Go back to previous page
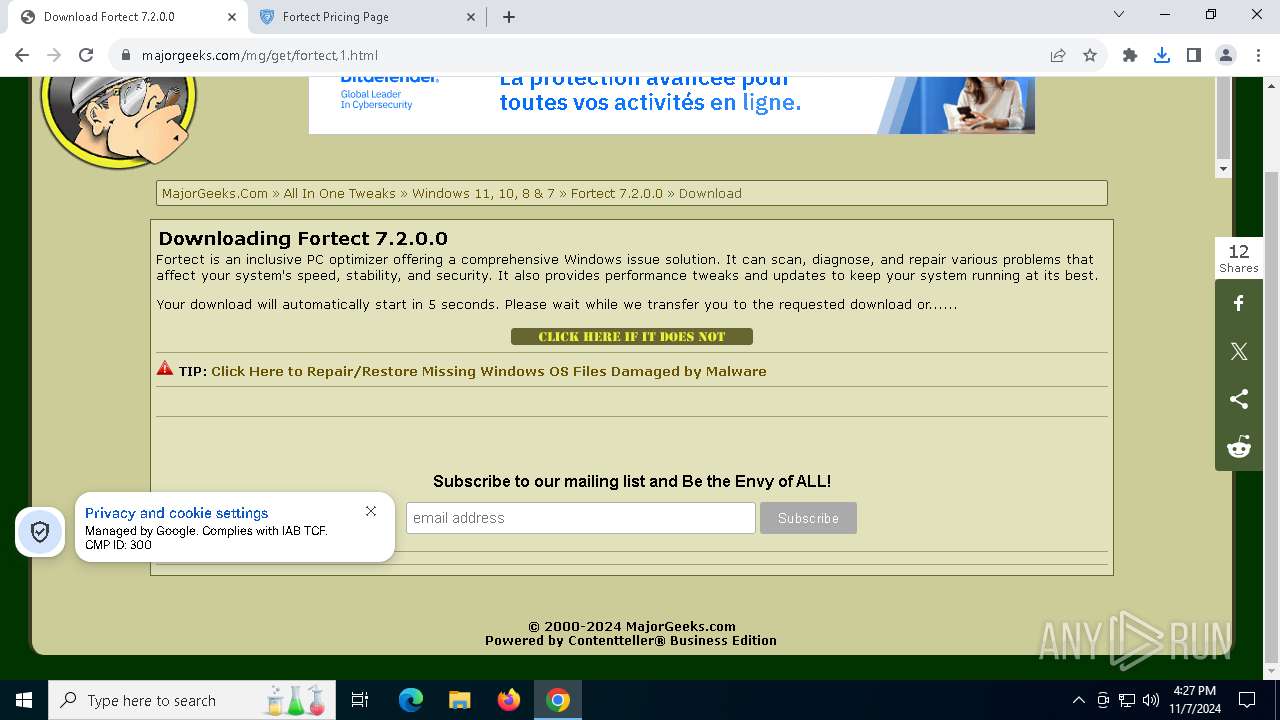1280x720 pixels. (22, 55)
